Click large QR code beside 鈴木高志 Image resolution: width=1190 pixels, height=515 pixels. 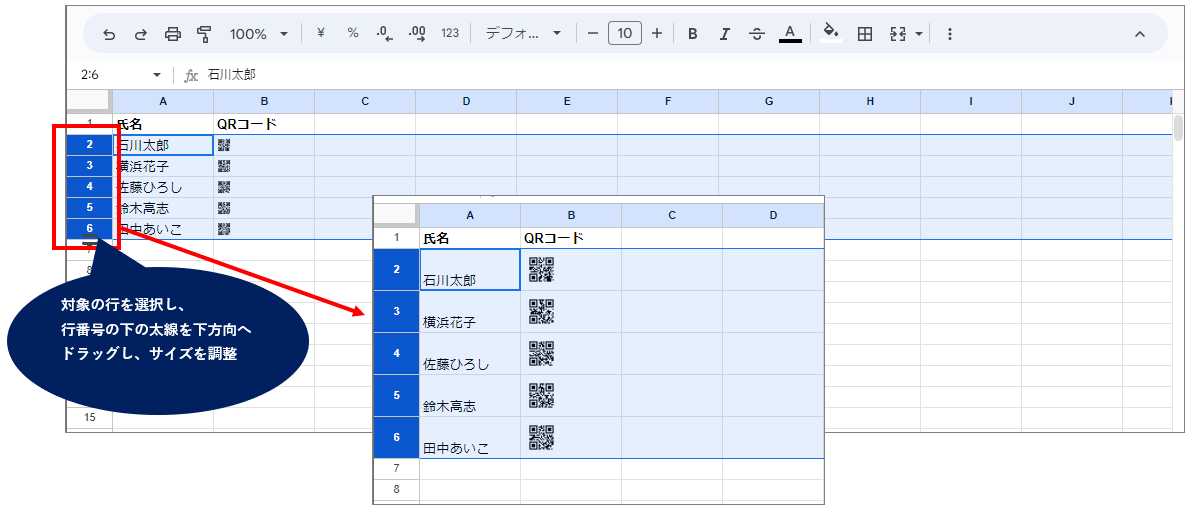541,395
